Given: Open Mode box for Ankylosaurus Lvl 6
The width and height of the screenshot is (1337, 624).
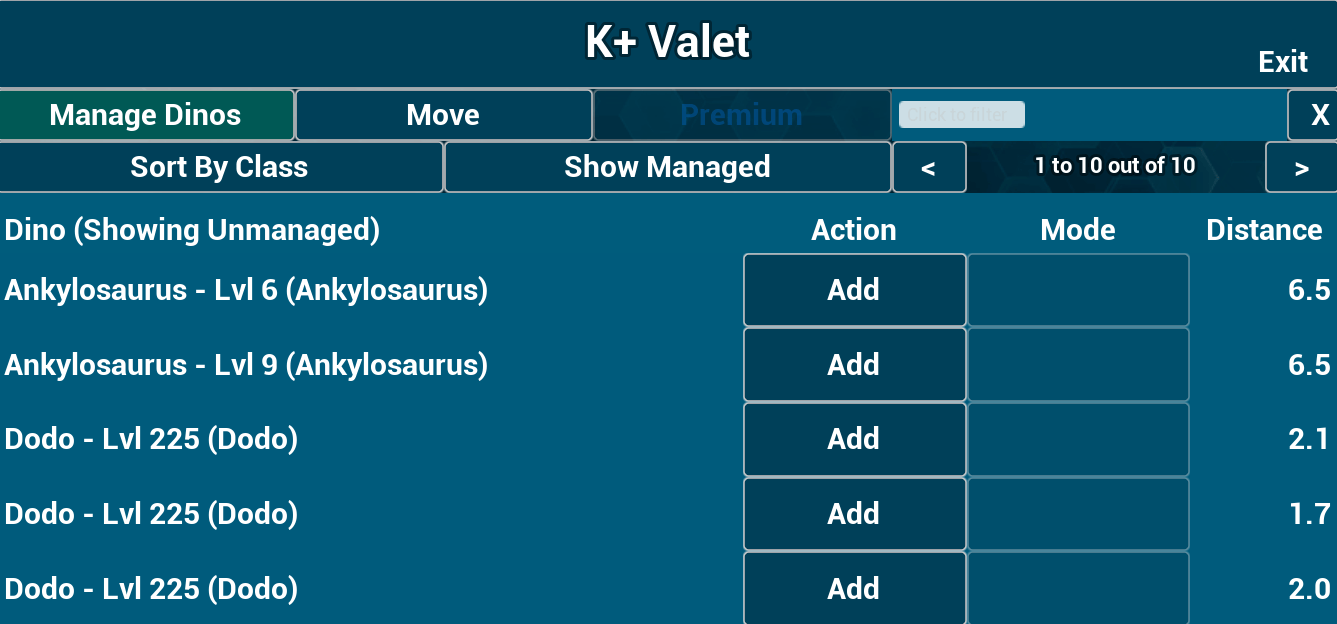Looking at the screenshot, I should pyautogui.click(x=1078, y=290).
